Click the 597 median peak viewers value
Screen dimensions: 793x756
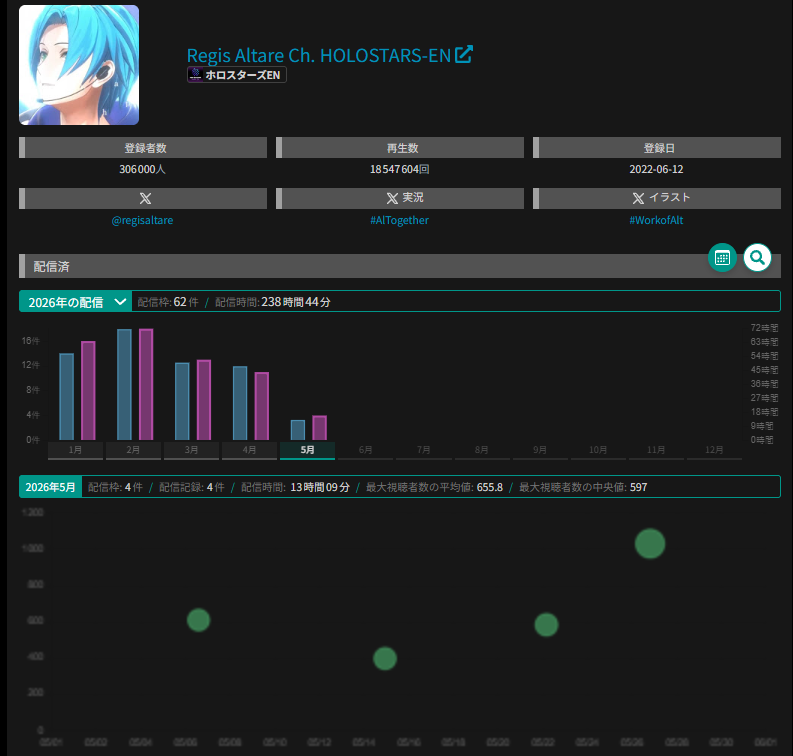click(639, 487)
